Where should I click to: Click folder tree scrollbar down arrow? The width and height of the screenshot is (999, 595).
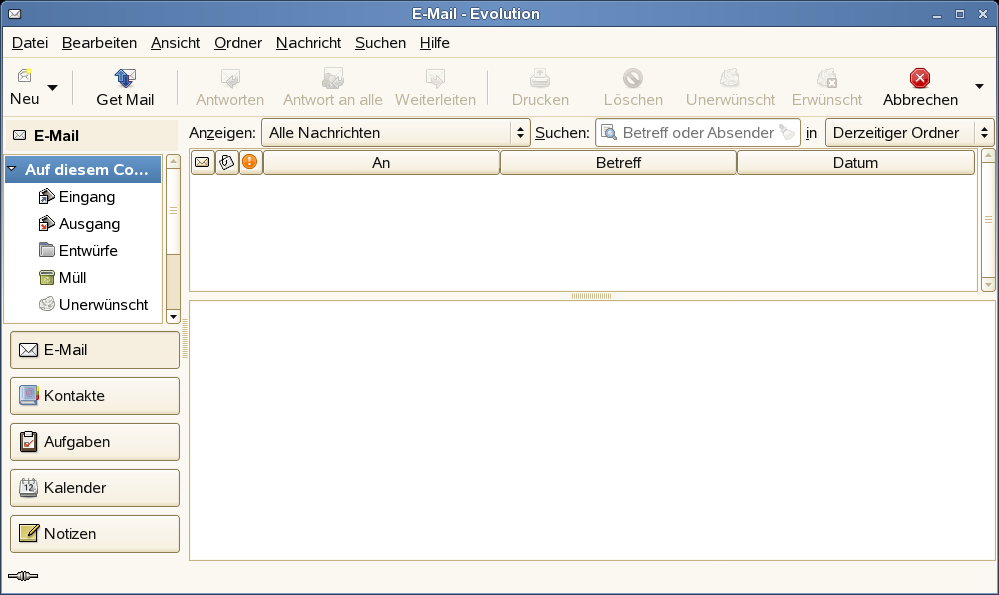pos(173,317)
